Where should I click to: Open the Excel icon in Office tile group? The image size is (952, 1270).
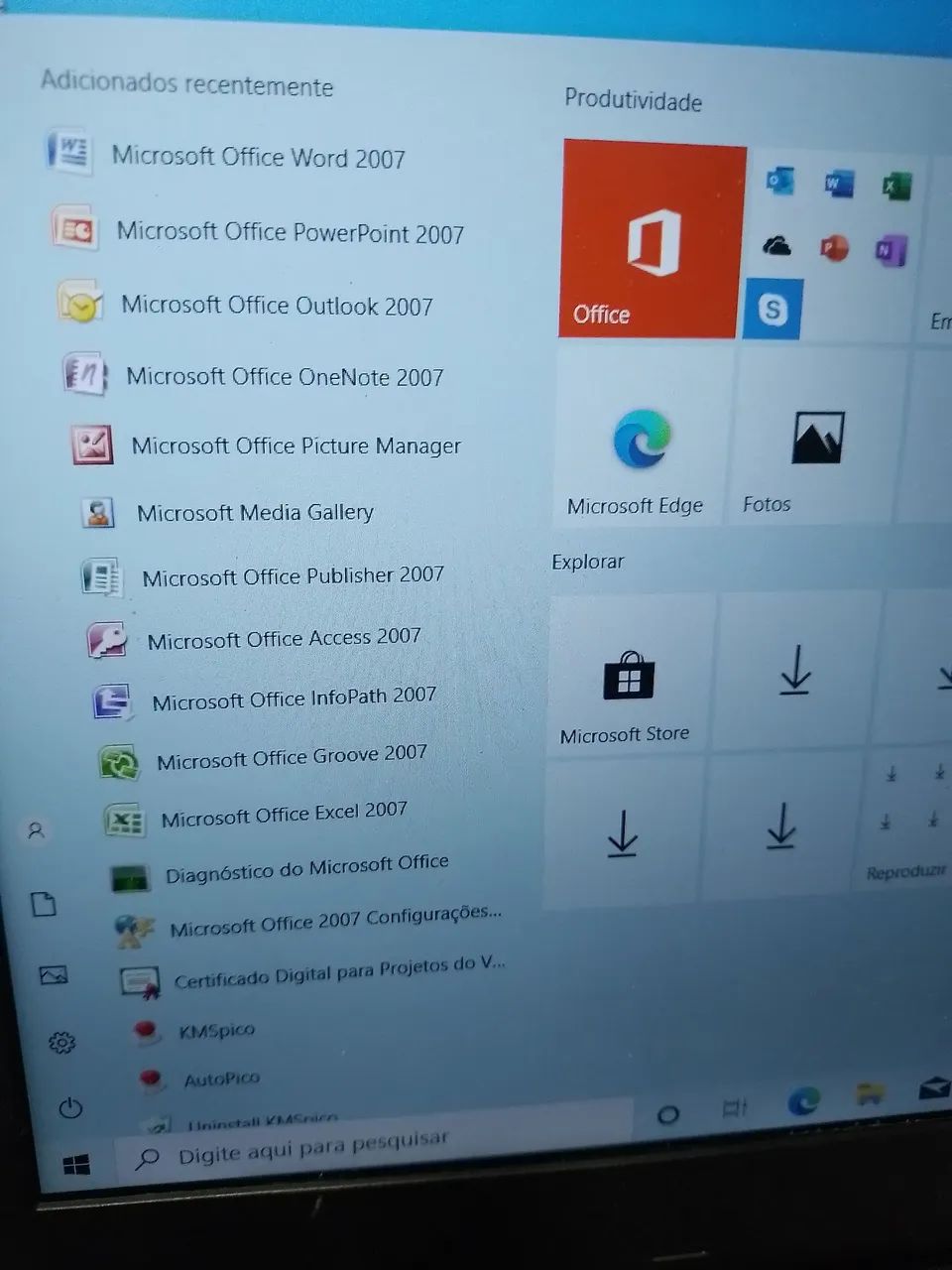(897, 186)
